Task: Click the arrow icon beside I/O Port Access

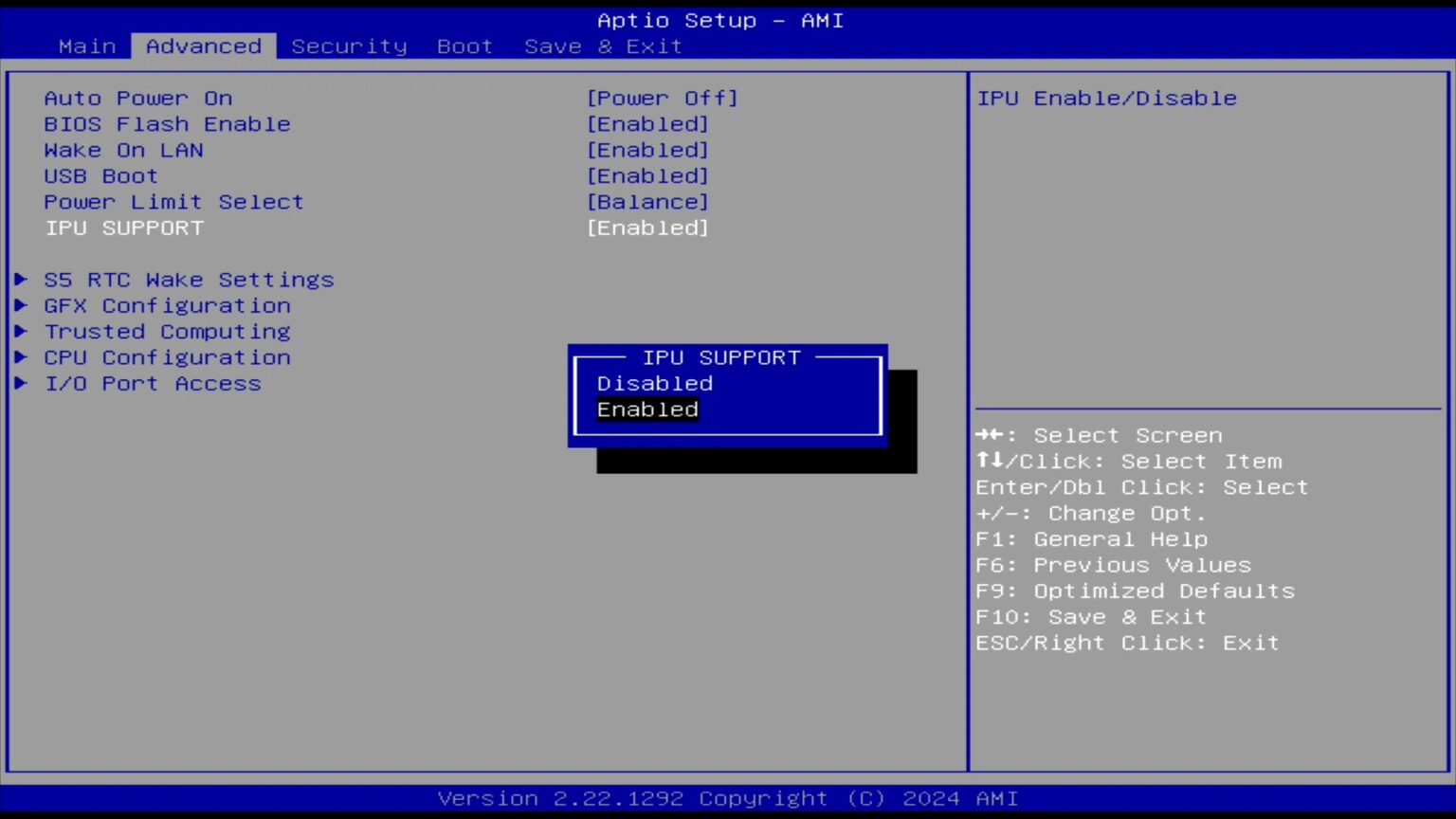Action: [x=21, y=384]
